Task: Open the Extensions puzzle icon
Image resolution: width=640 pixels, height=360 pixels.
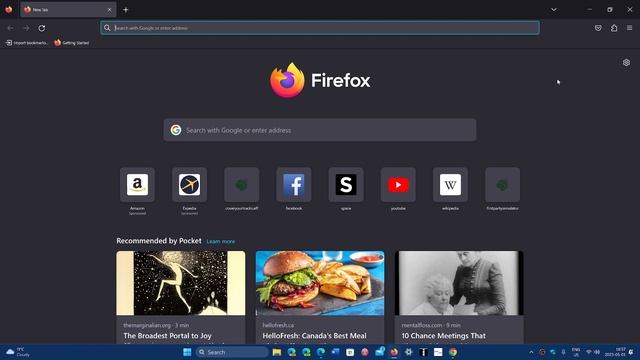Action: pos(614,28)
